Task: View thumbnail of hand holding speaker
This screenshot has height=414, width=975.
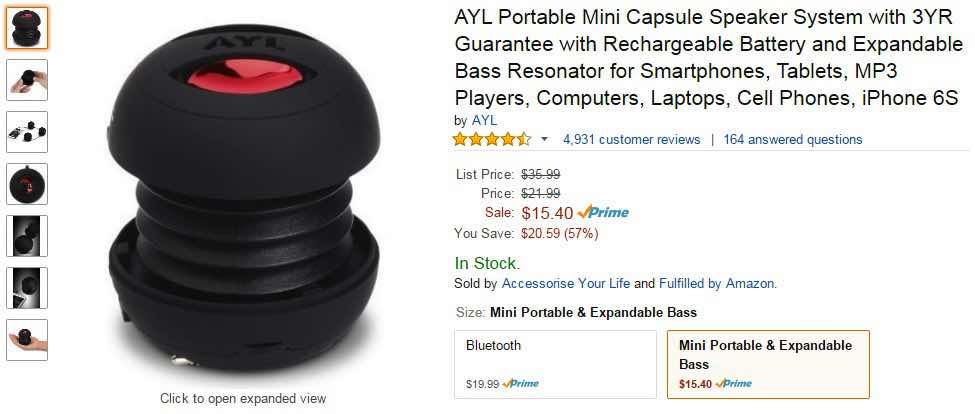Action: pyautogui.click(x=27, y=80)
